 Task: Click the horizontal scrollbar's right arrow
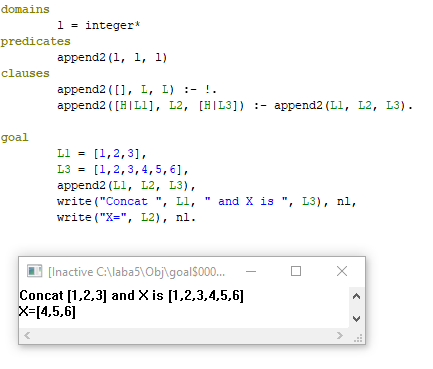pos(340,335)
